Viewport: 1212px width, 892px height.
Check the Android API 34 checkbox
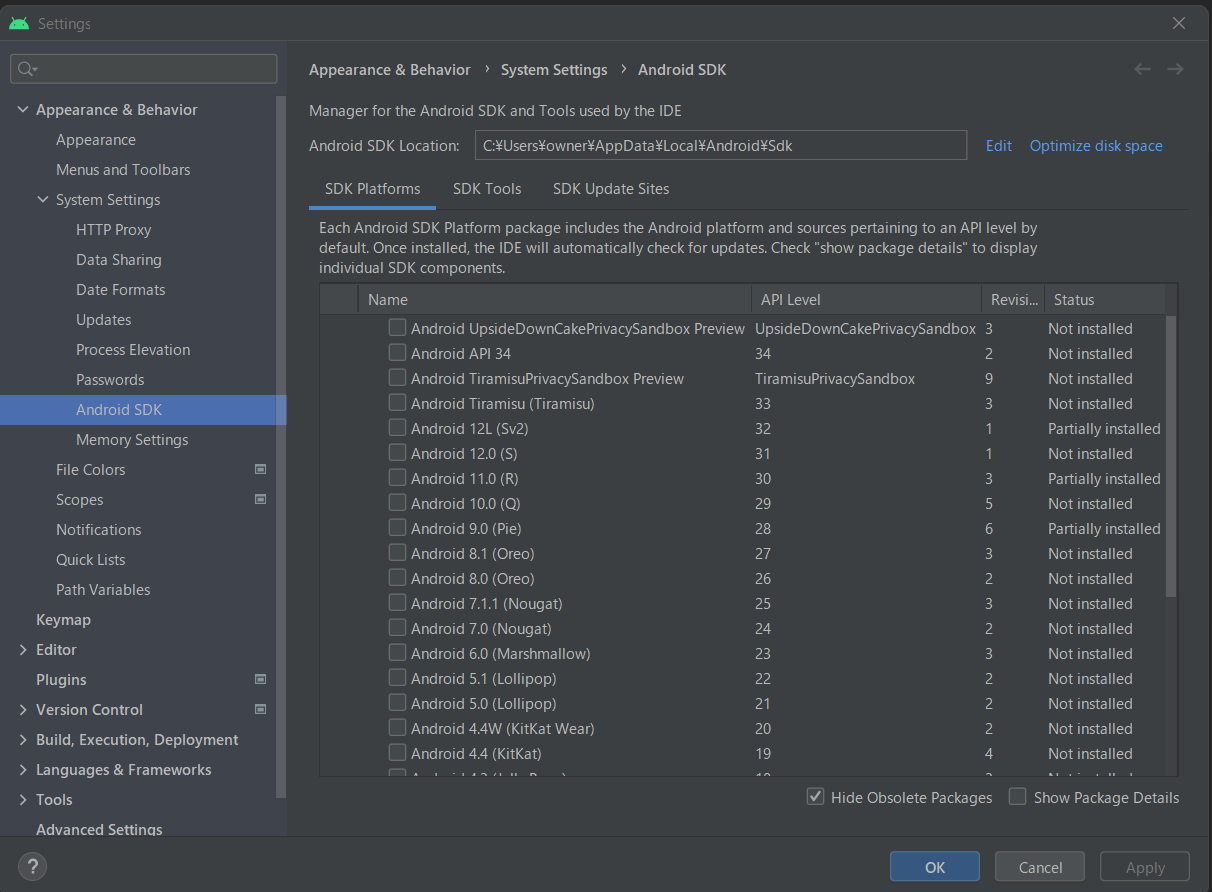397,353
